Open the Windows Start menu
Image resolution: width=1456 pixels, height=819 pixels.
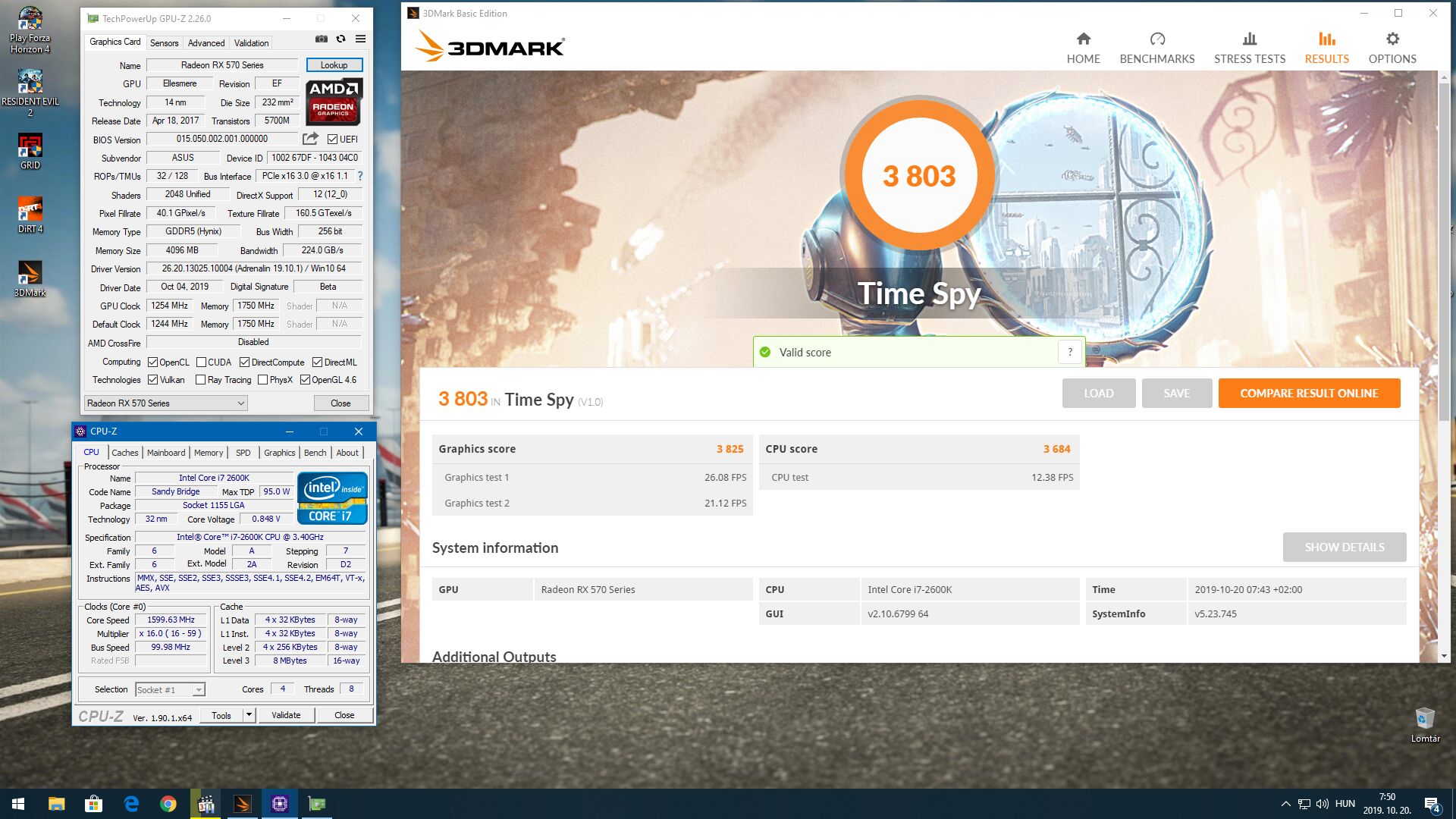point(18,804)
